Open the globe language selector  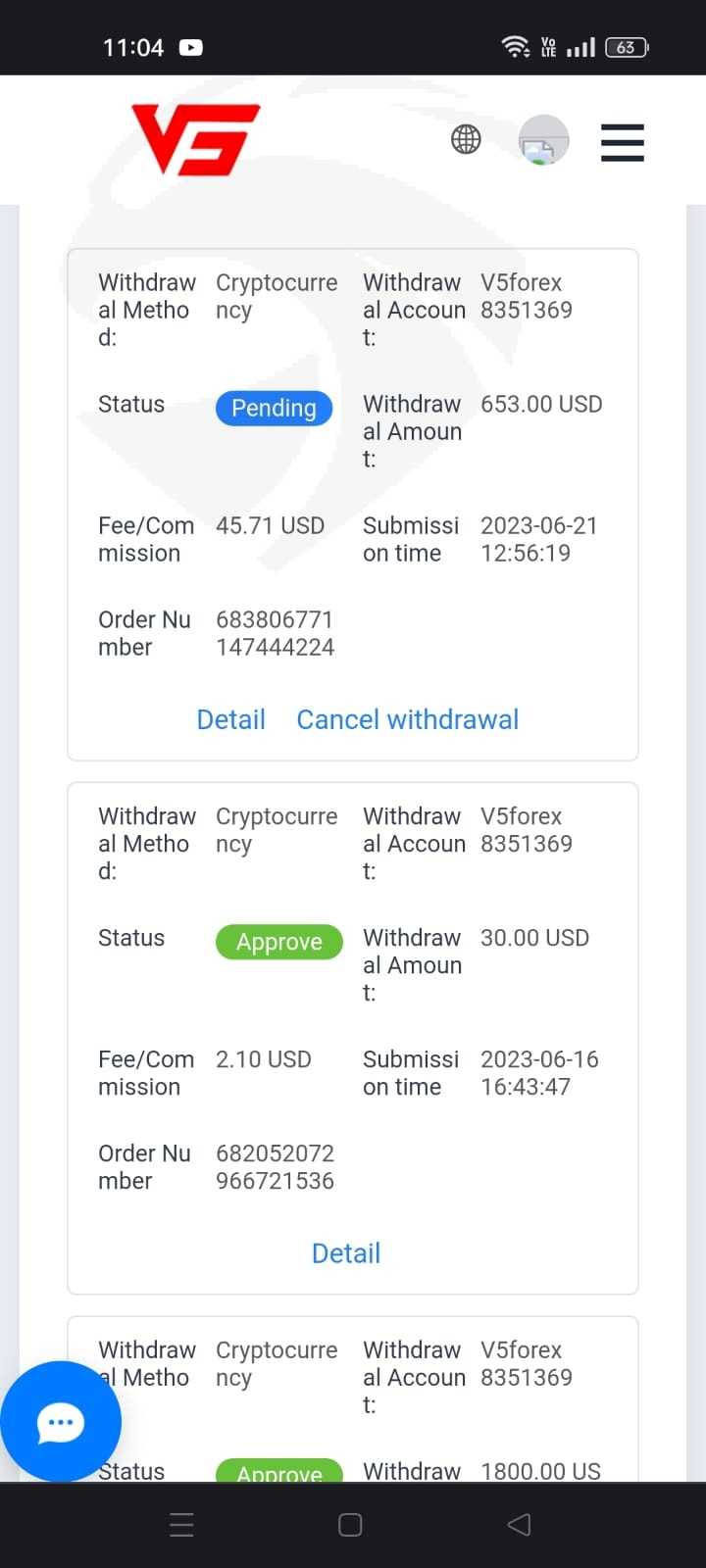466,140
